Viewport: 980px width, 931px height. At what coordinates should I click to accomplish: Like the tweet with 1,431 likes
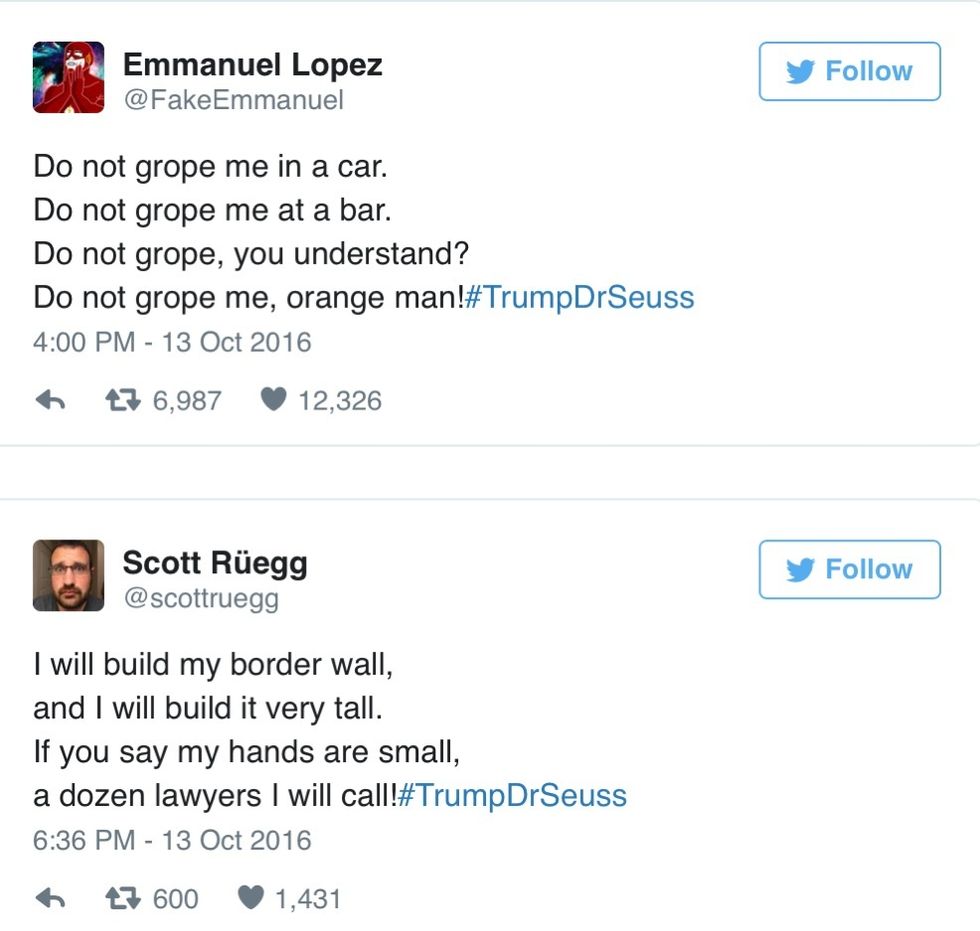point(250,898)
